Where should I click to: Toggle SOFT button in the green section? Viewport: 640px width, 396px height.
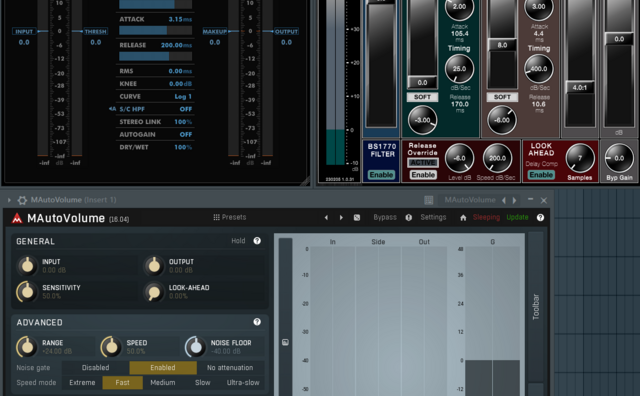pos(422,97)
